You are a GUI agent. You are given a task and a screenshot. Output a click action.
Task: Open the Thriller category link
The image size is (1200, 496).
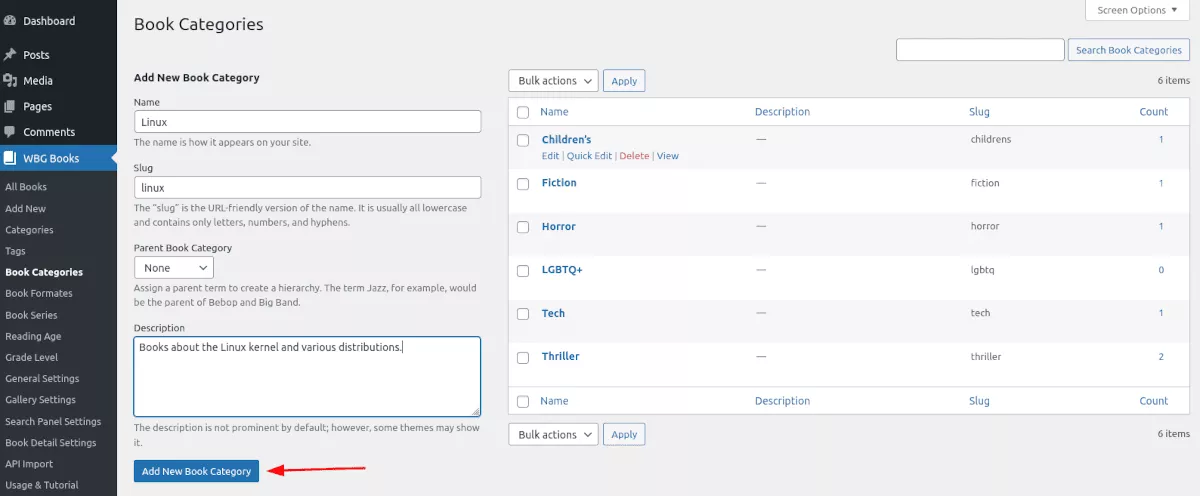[x=560, y=357]
